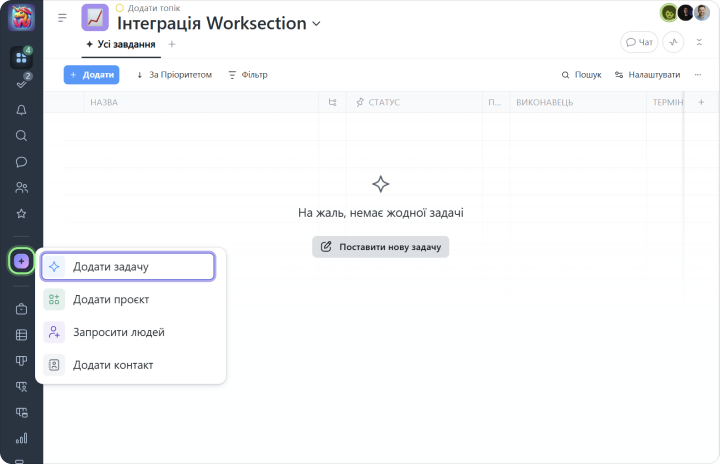Open favorites star in sidebar
Viewport: 720px width, 464px height.
(21, 214)
